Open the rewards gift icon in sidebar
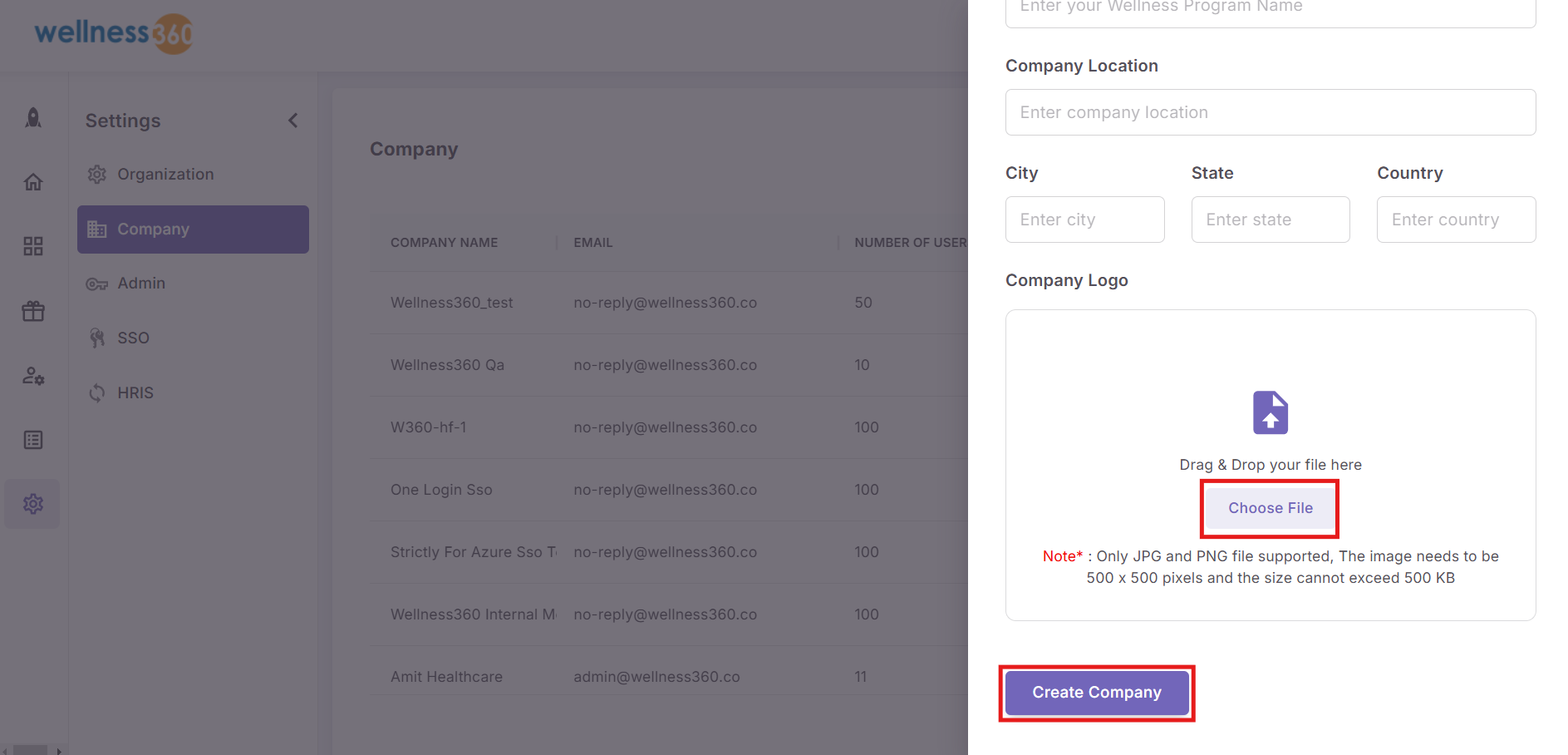 tap(33, 311)
